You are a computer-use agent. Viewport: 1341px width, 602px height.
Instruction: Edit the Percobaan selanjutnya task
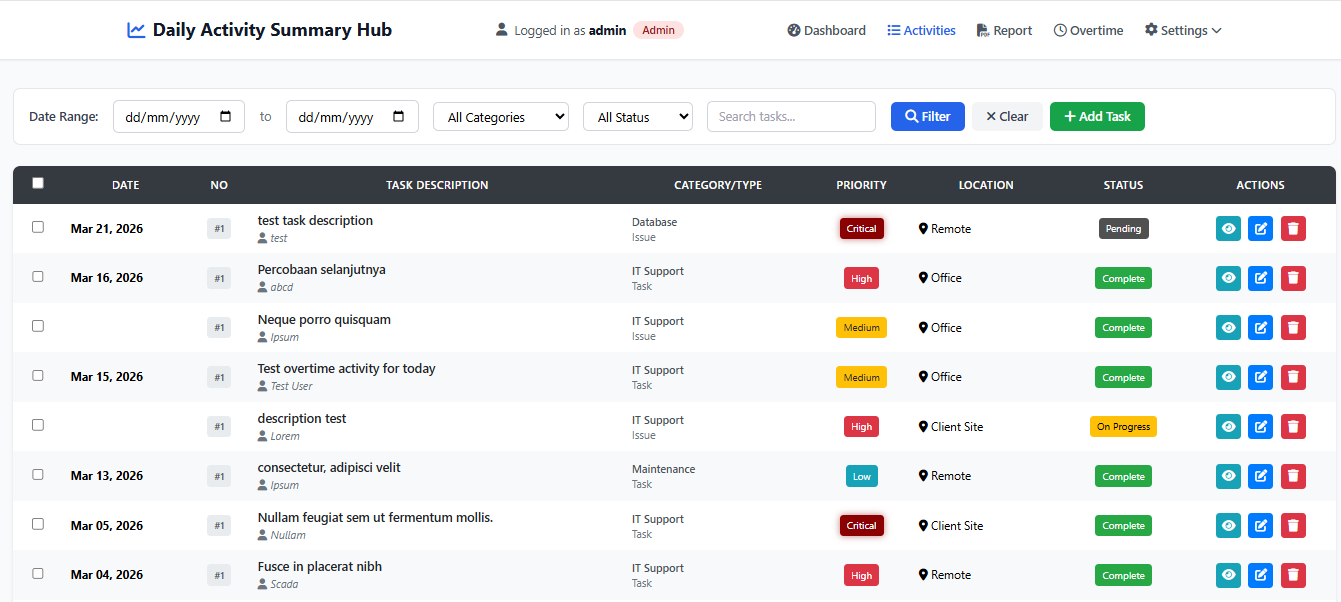click(1260, 278)
